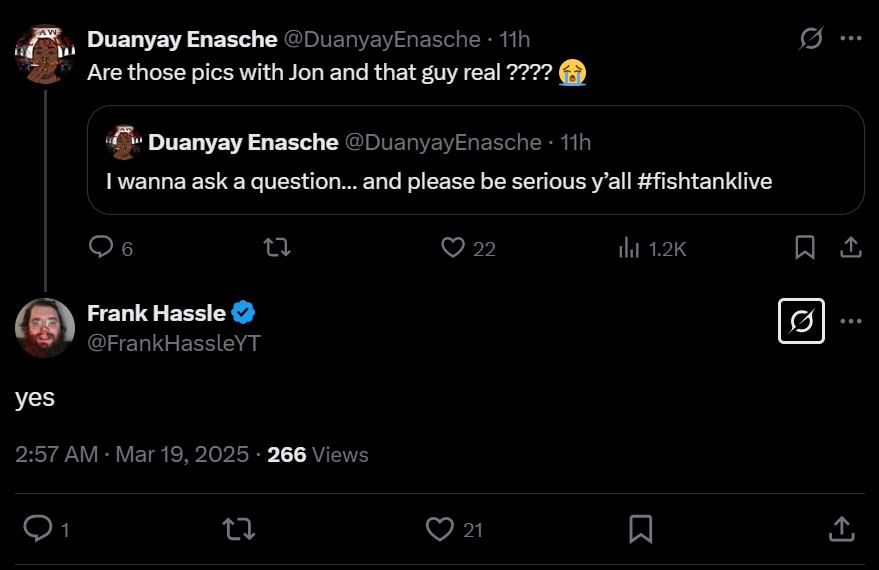The image size is (879, 570).
Task: Reply to Frank Hassle's post
Action: point(38,528)
